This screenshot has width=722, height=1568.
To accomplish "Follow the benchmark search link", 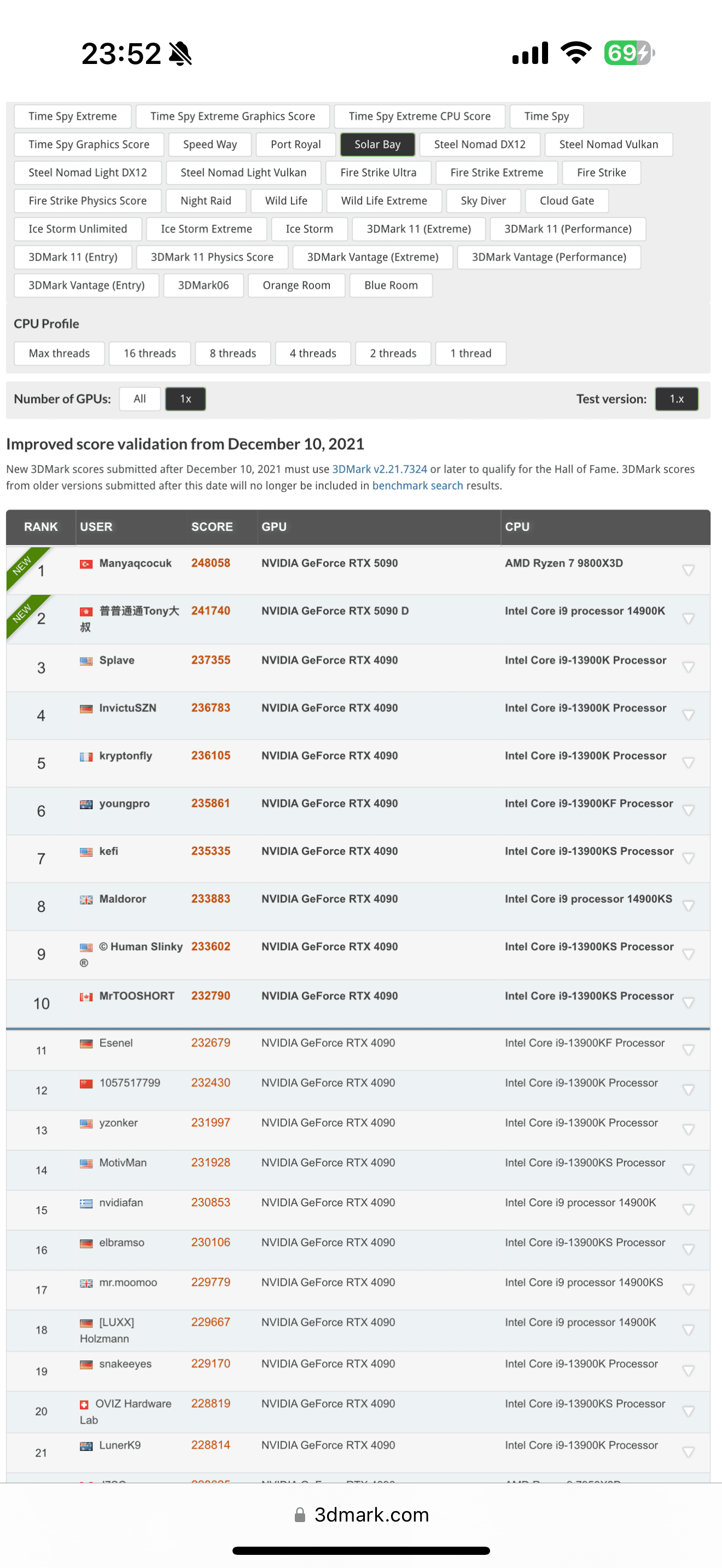I will (417, 485).
